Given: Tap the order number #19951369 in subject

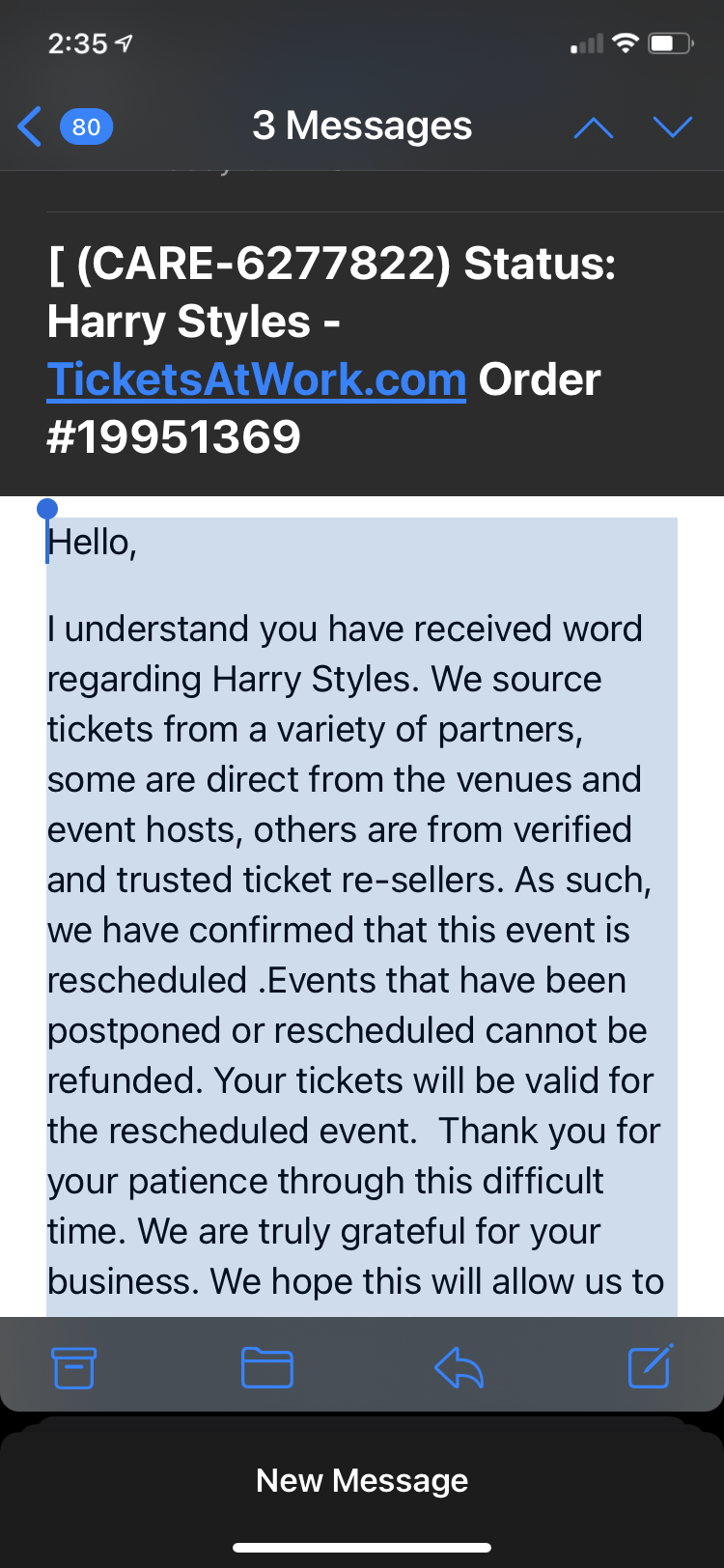Looking at the screenshot, I should click(174, 437).
